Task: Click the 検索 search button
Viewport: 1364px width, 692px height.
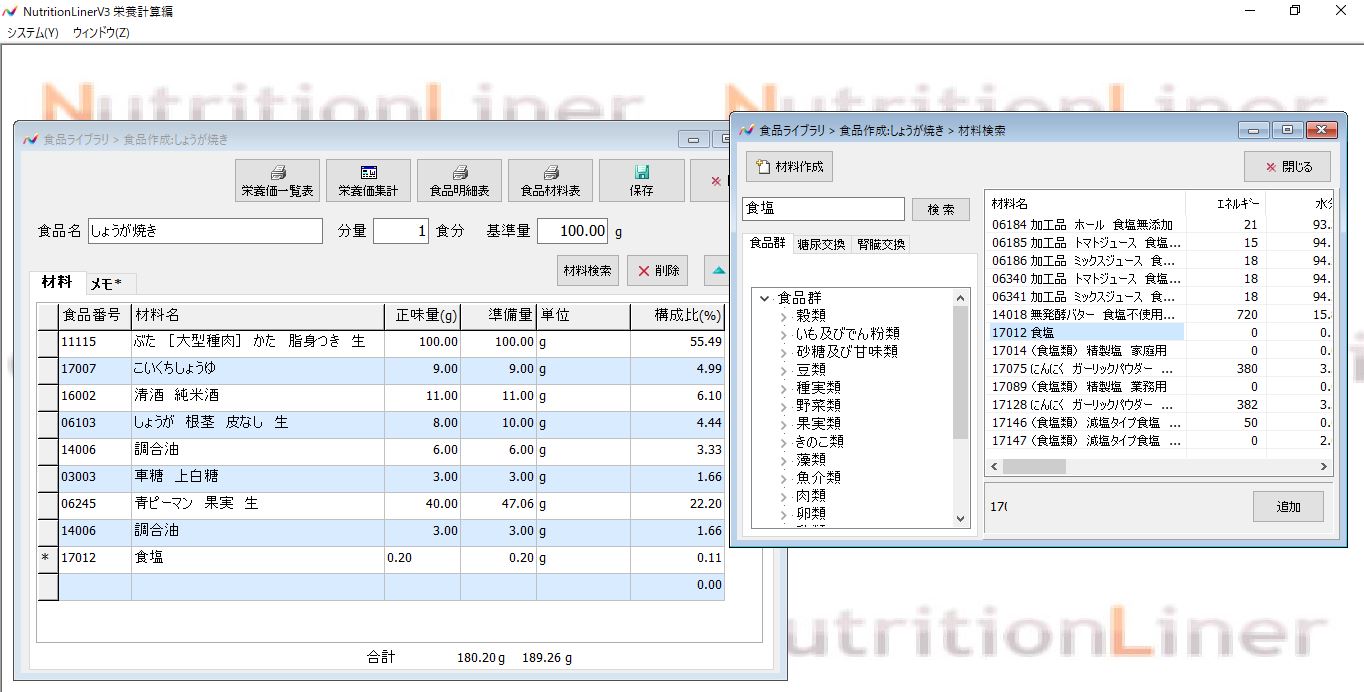Action: pyautogui.click(x=941, y=209)
